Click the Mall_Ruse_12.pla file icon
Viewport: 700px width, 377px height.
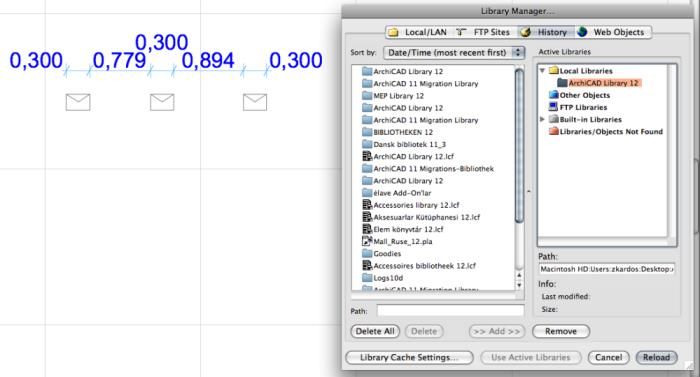coord(367,241)
